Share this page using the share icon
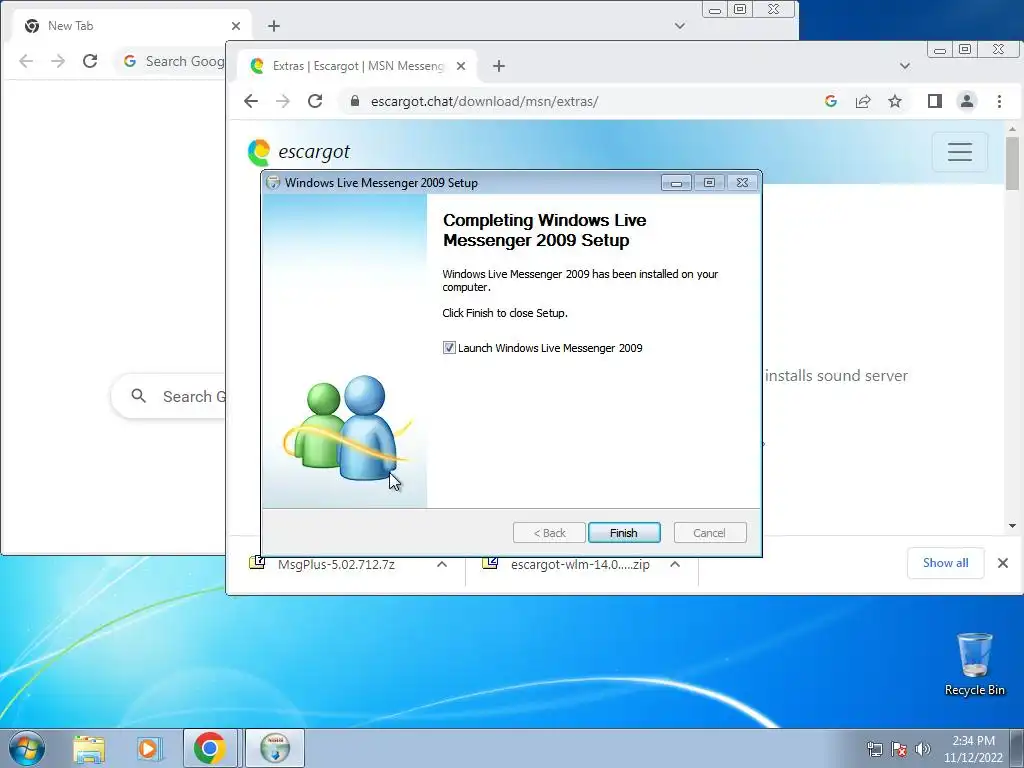Image resolution: width=1024 pixels, height=768 pixels. [863, 101]
